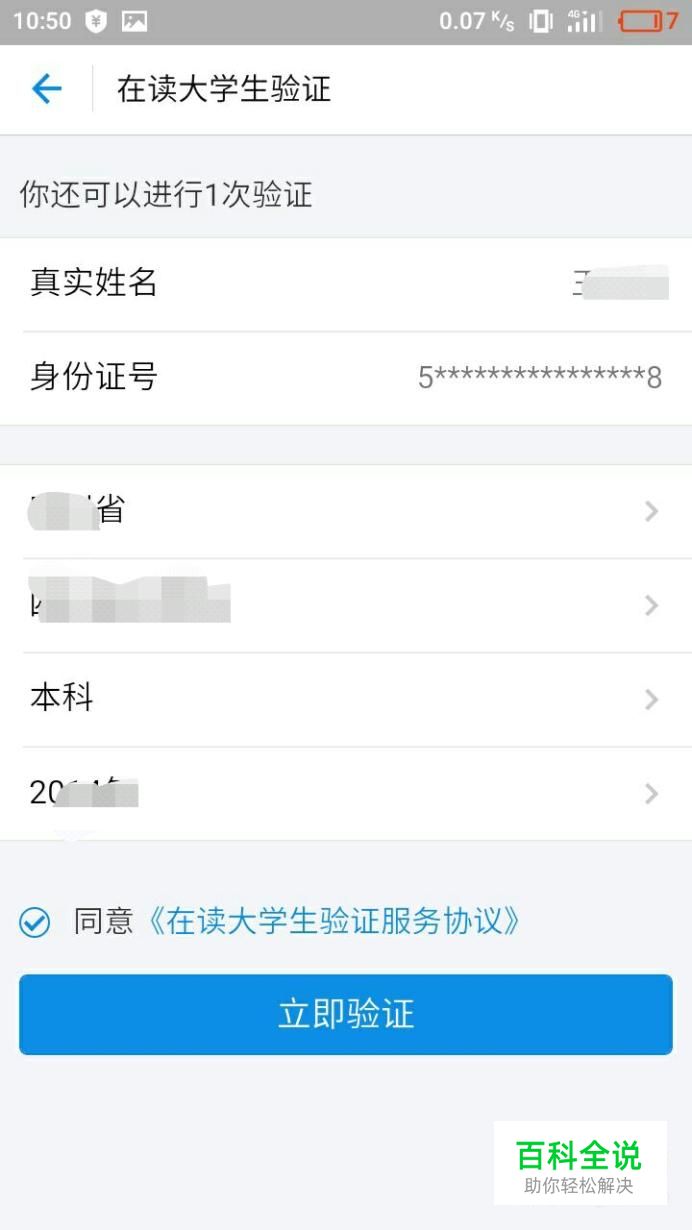
Task: Open the enrollment year chevron
Action: coord(652,794)
